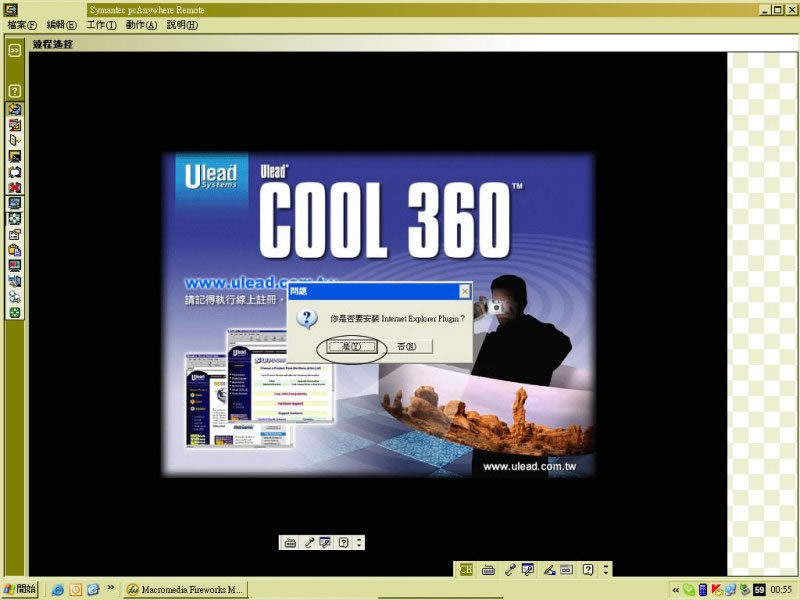Click the green tray icon left of 59

[744, 590]
